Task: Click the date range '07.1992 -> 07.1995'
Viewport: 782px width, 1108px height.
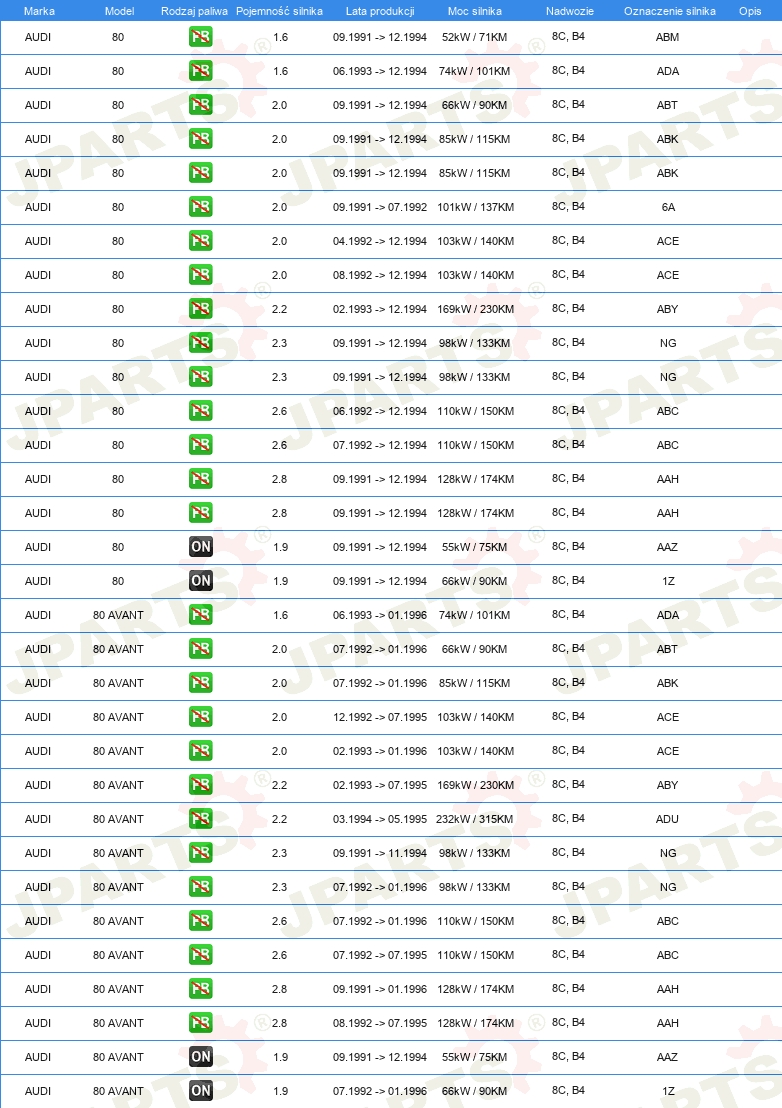Action: click(380, 955)
